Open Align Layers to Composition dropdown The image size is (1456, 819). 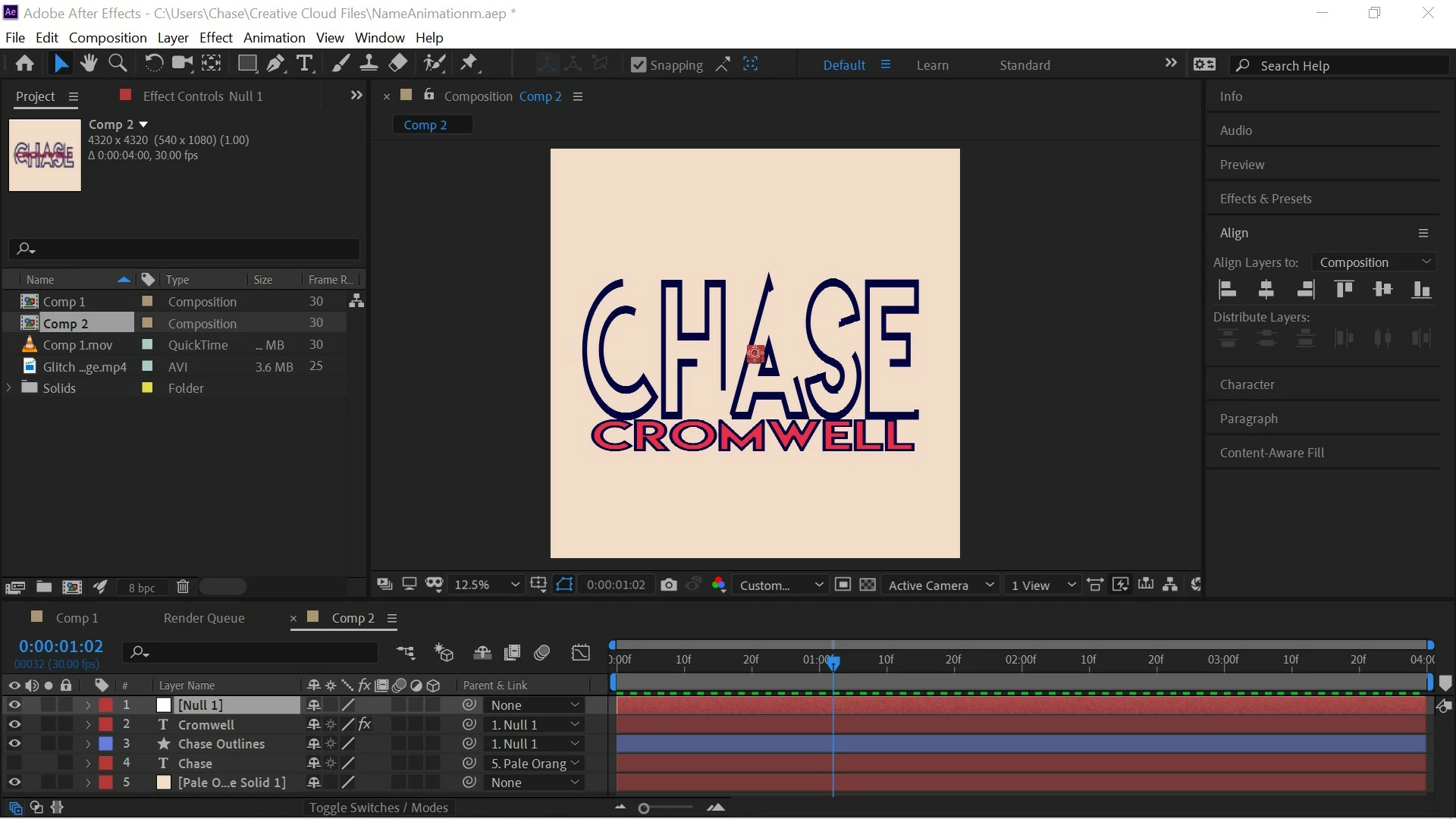(1373, 262)
